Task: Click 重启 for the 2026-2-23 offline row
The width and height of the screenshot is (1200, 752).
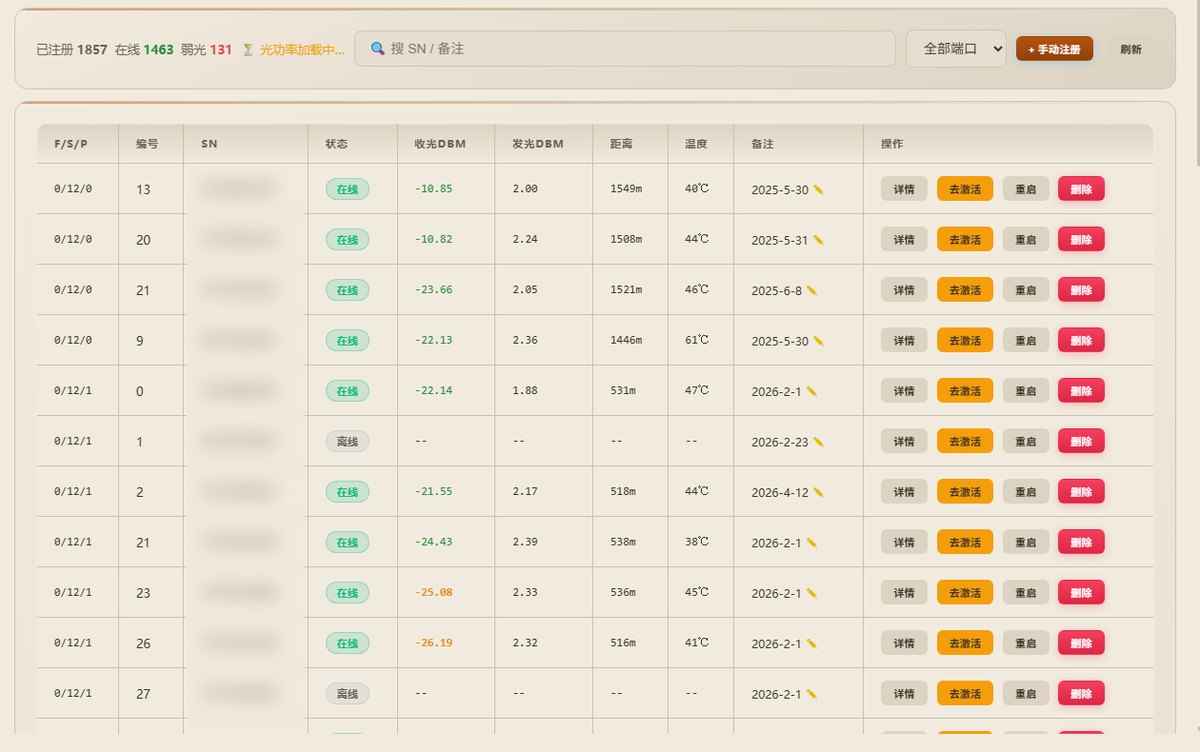Action: 1026,442
